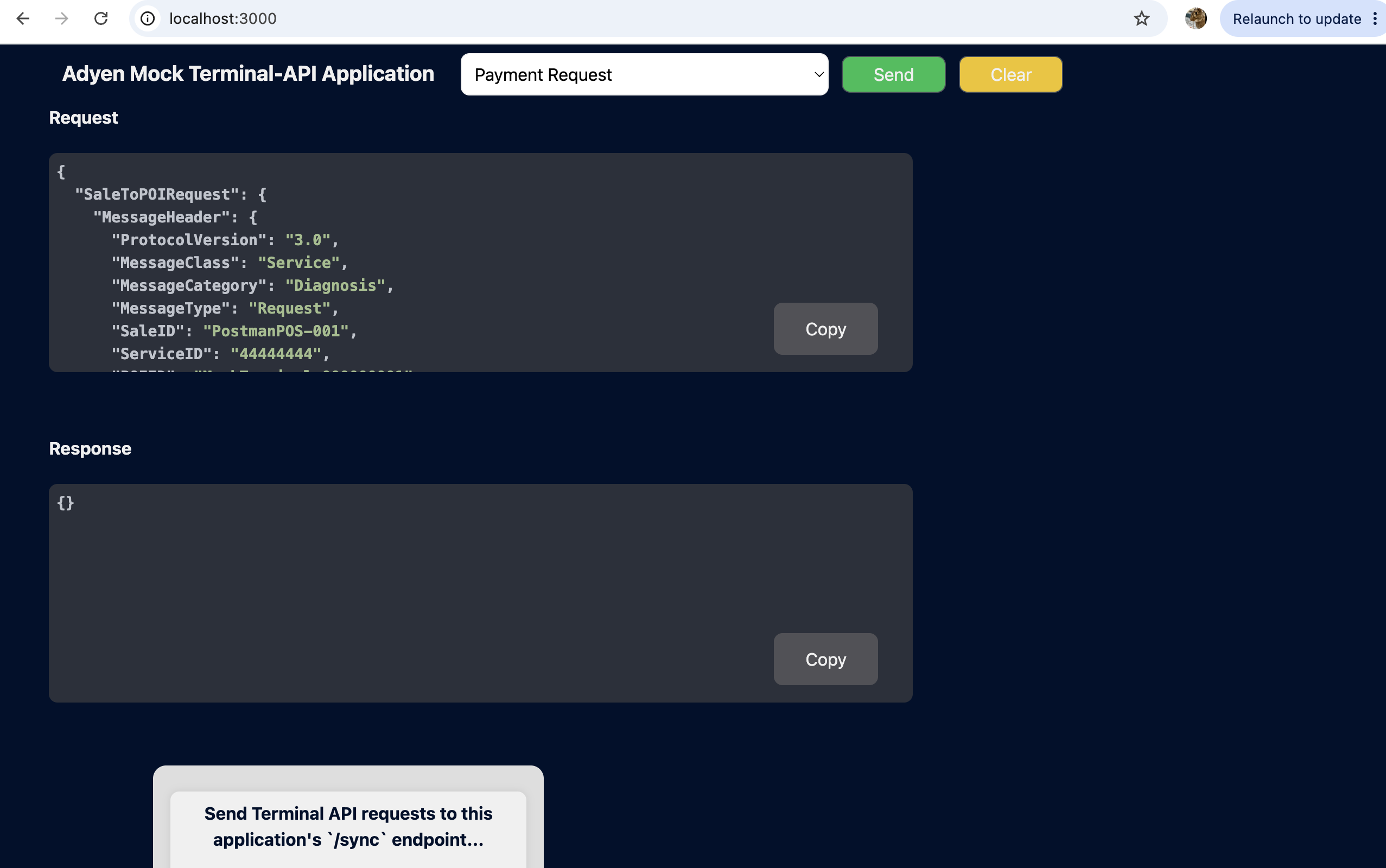The height and width of the screenshot is (868, 1386).
Task: Open the Chrome profile avatar
Action: (1196, 18)
